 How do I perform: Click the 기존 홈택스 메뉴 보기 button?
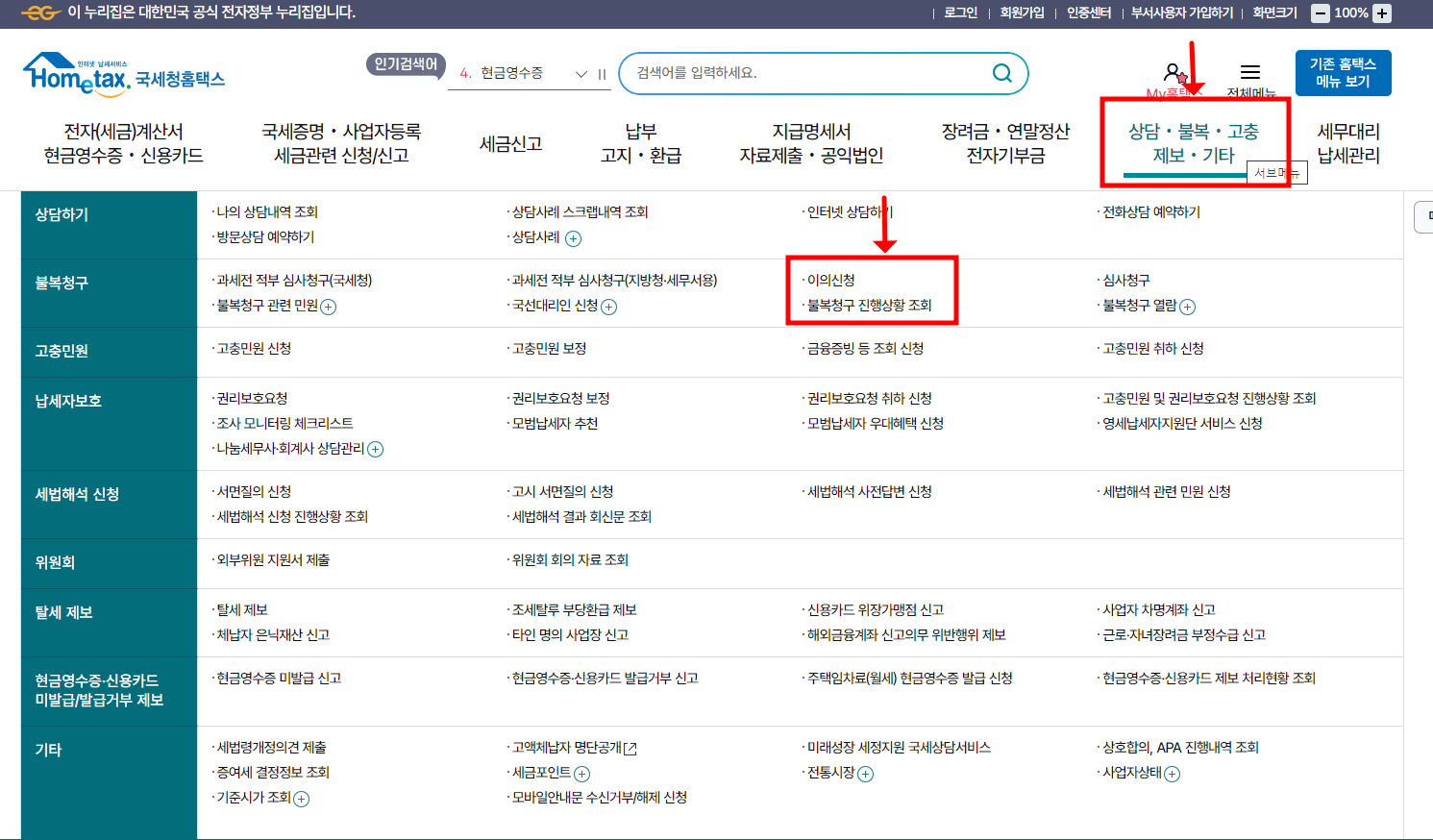coord(1343,72)
